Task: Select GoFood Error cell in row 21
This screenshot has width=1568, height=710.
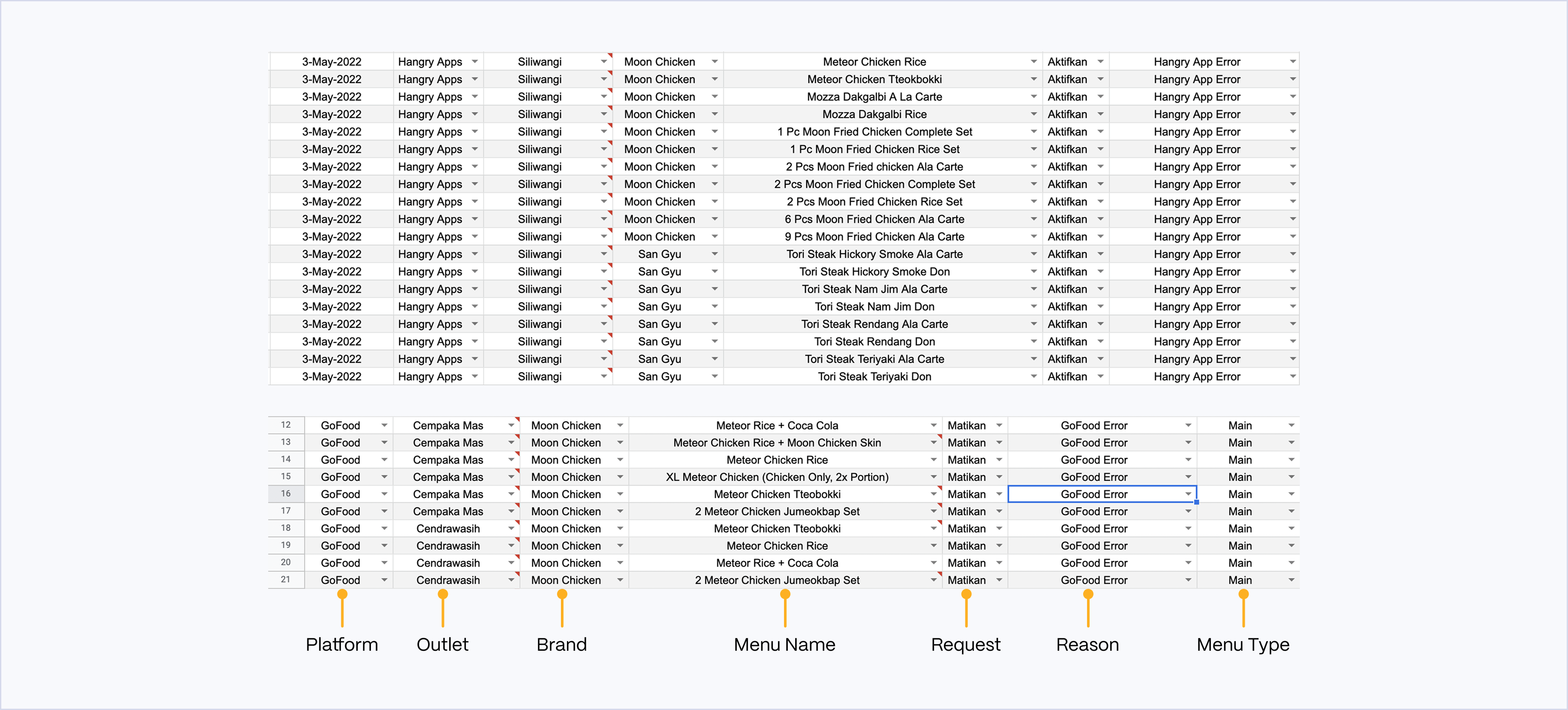Action: pos(1102,580)
